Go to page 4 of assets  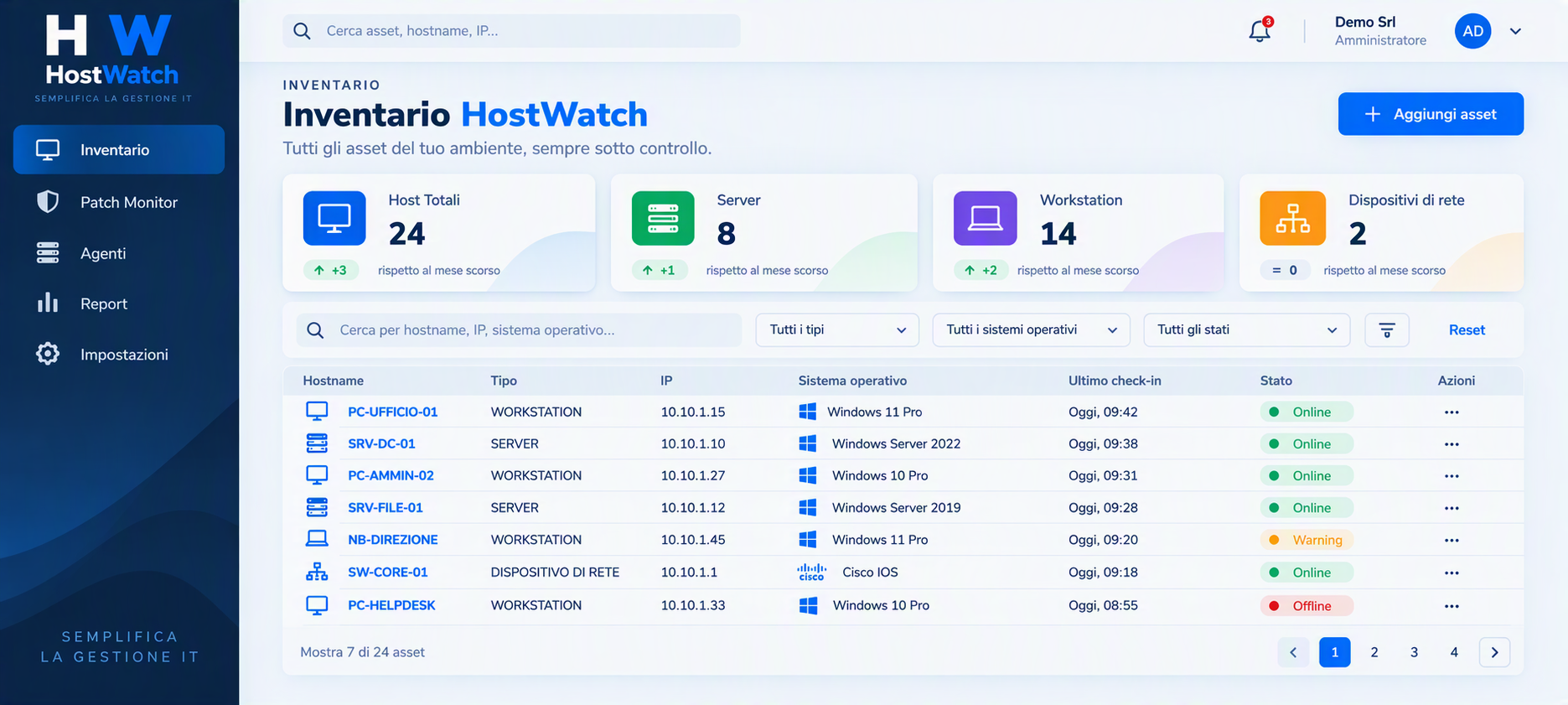(x=1454, y=652)
